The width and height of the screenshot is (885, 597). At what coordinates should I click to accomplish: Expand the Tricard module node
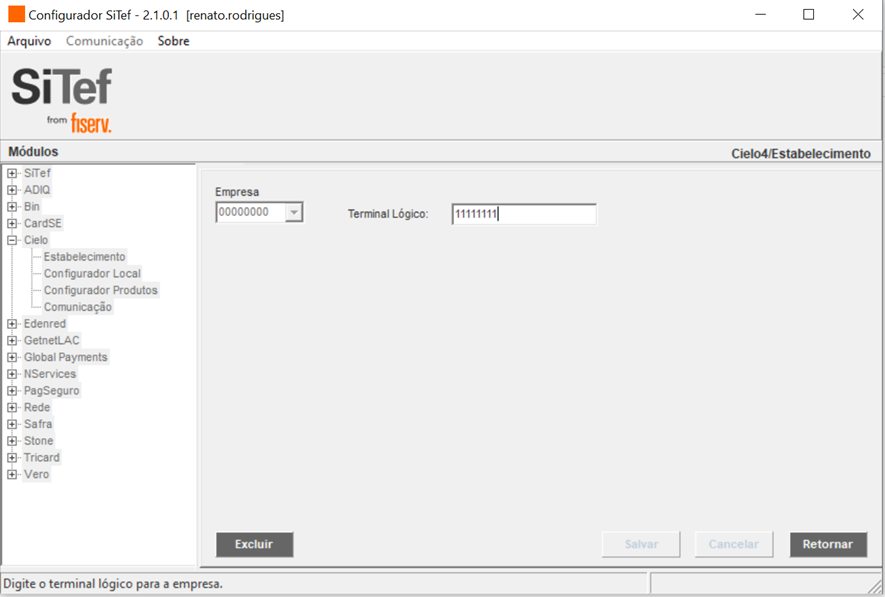12,458
